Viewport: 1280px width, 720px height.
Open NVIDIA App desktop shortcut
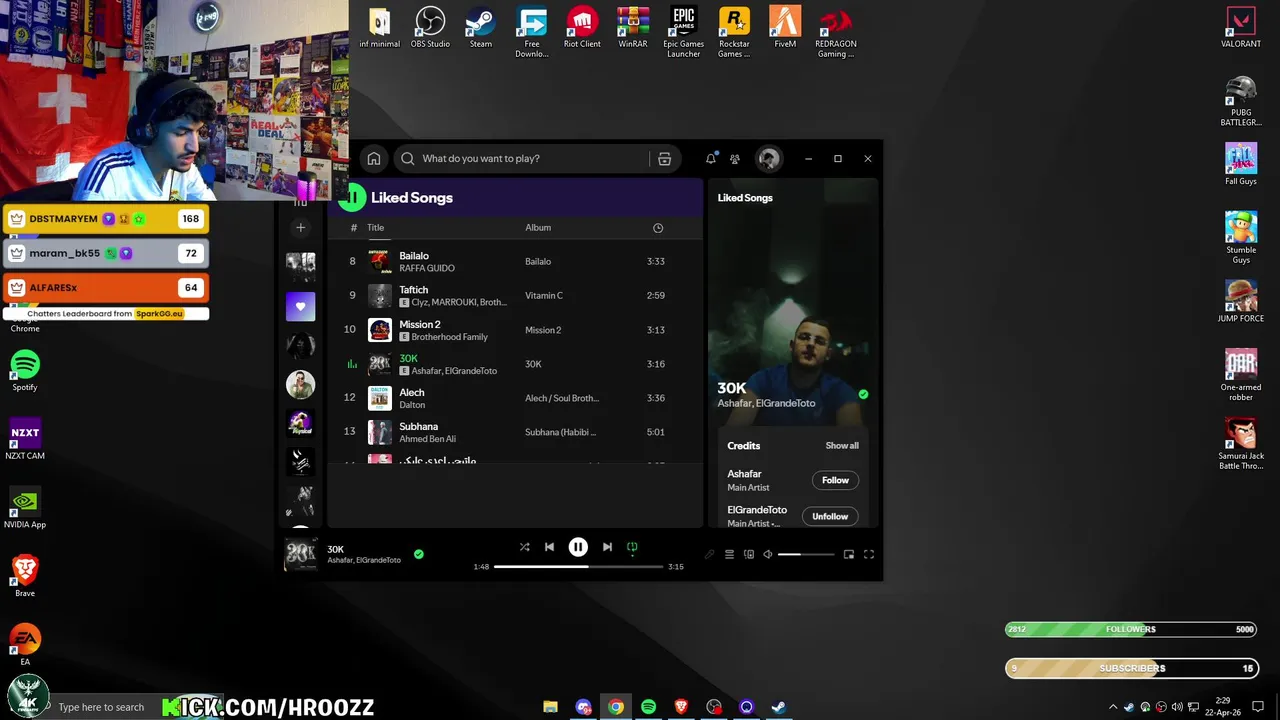click(25, 508)
